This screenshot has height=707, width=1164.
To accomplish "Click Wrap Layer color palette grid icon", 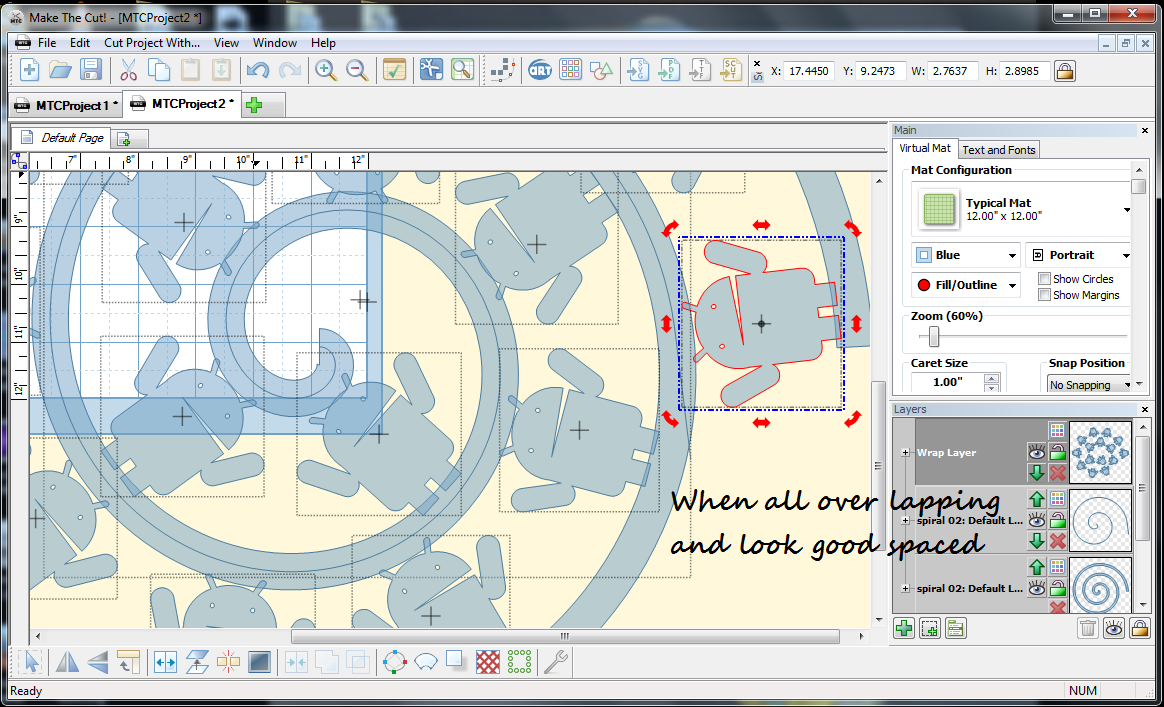I will tap(1058, 430).
